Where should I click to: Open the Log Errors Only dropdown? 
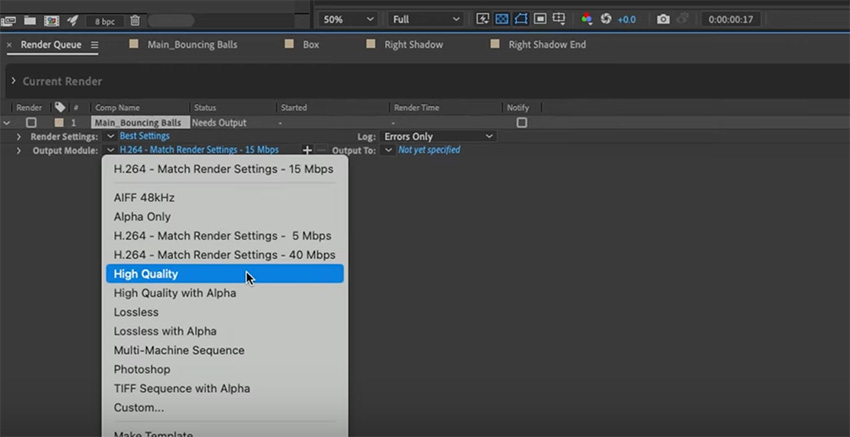pyautogui.click(x=439, y=136)
